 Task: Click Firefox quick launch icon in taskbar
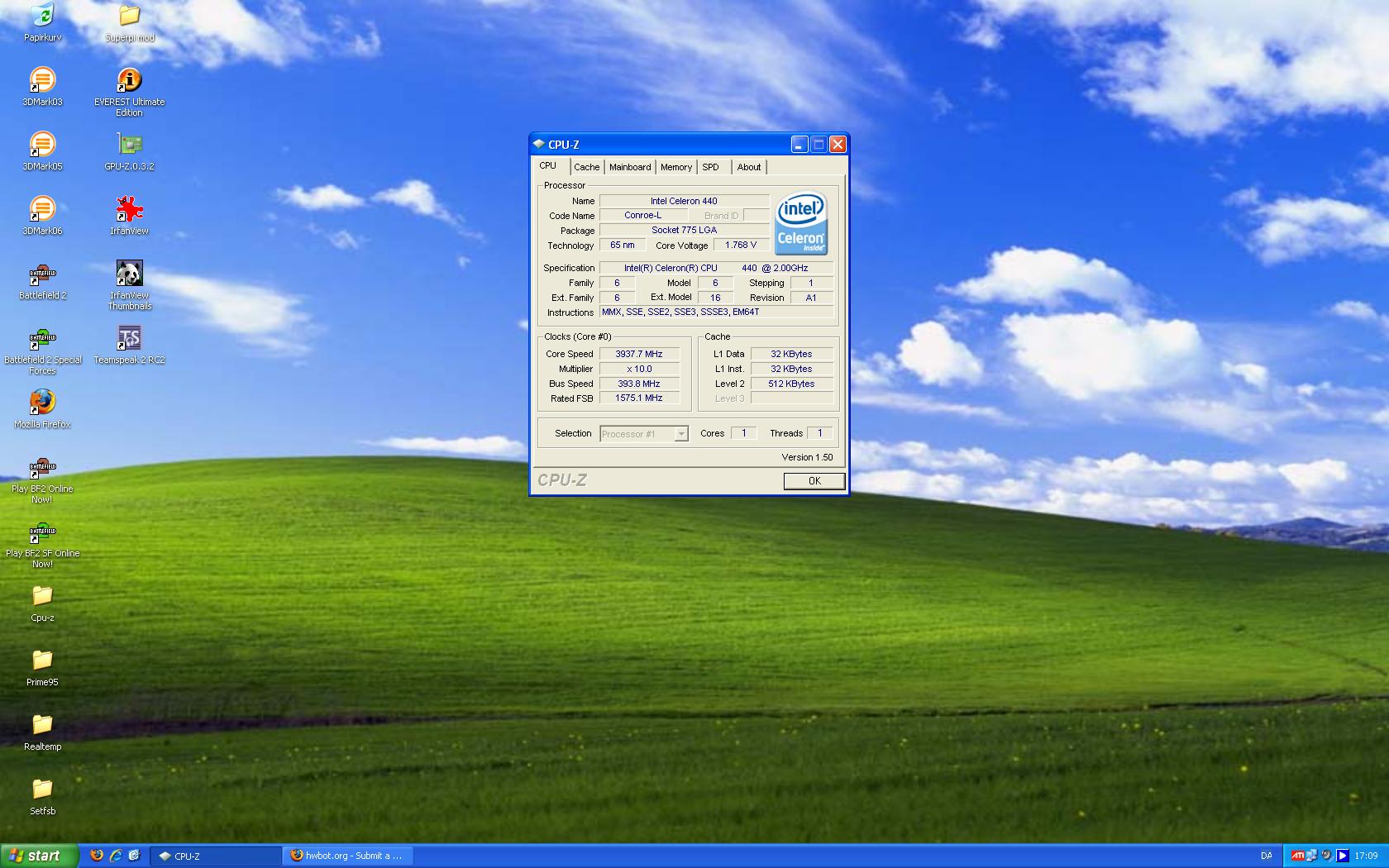coord(97,856)
